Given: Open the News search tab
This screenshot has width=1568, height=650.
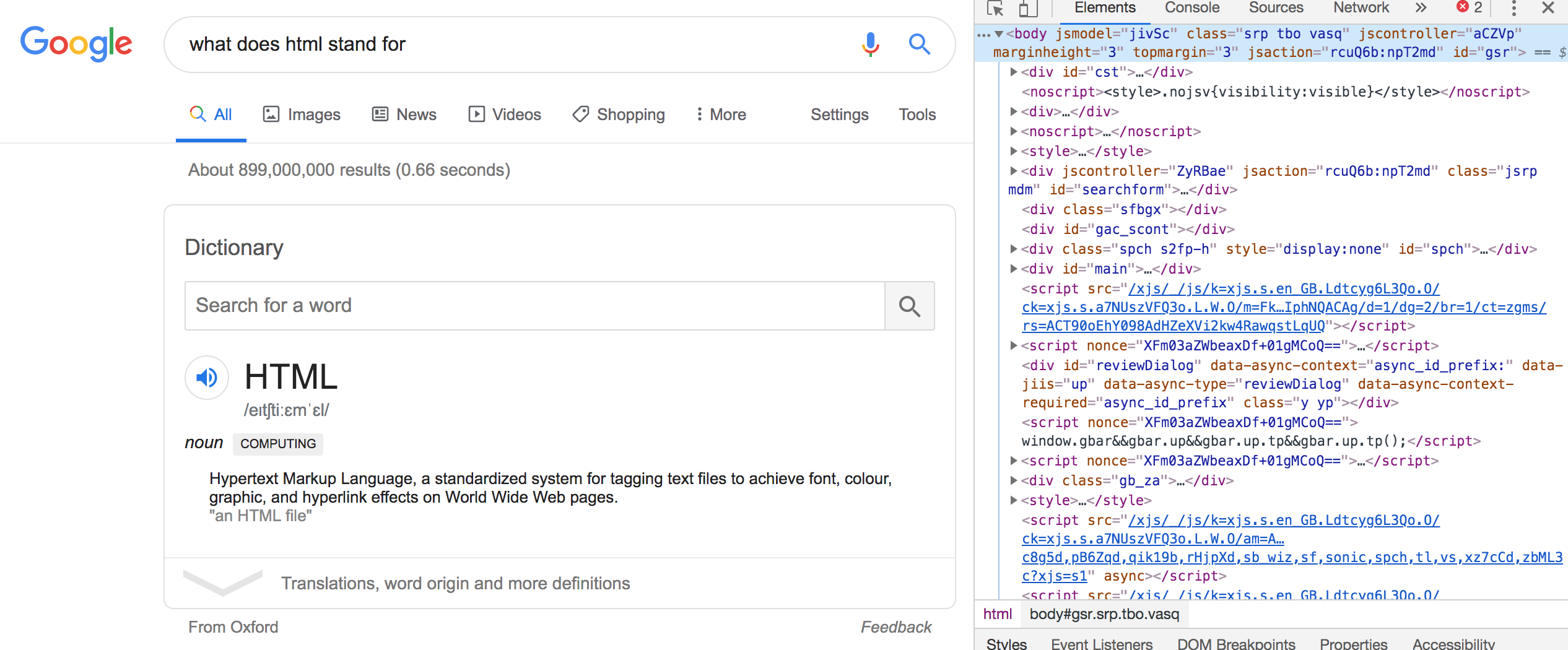Looking at the screenshot, I should (x=404, y=115).
